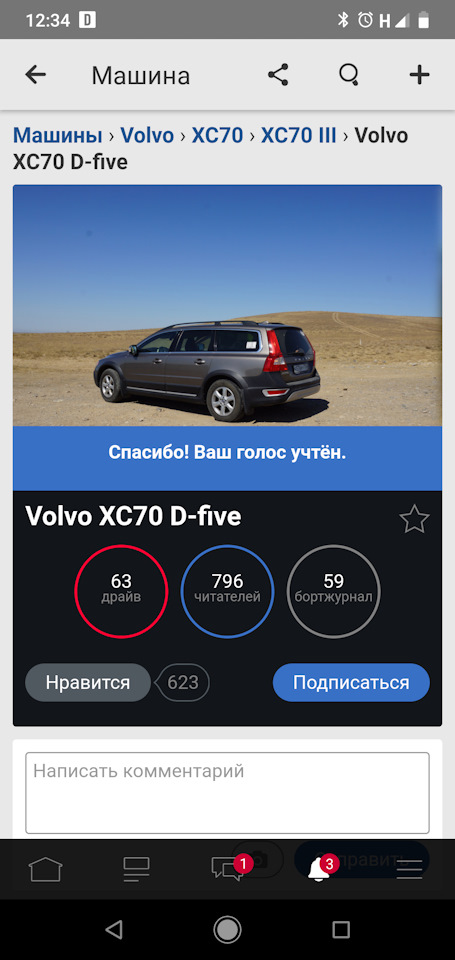Image resolution: width=455 pixels, height=960 pixels.
Task: Open search with magnifier icon
Action: pyautogui.click(x=349, y=75)
